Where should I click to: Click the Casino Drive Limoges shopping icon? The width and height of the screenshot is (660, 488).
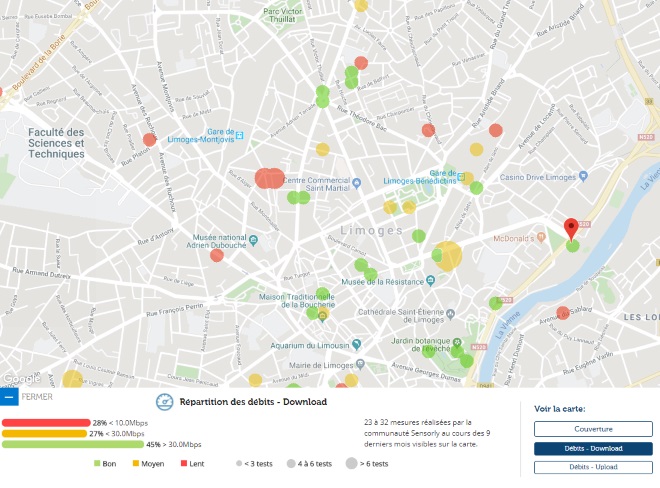coord(583,176)
